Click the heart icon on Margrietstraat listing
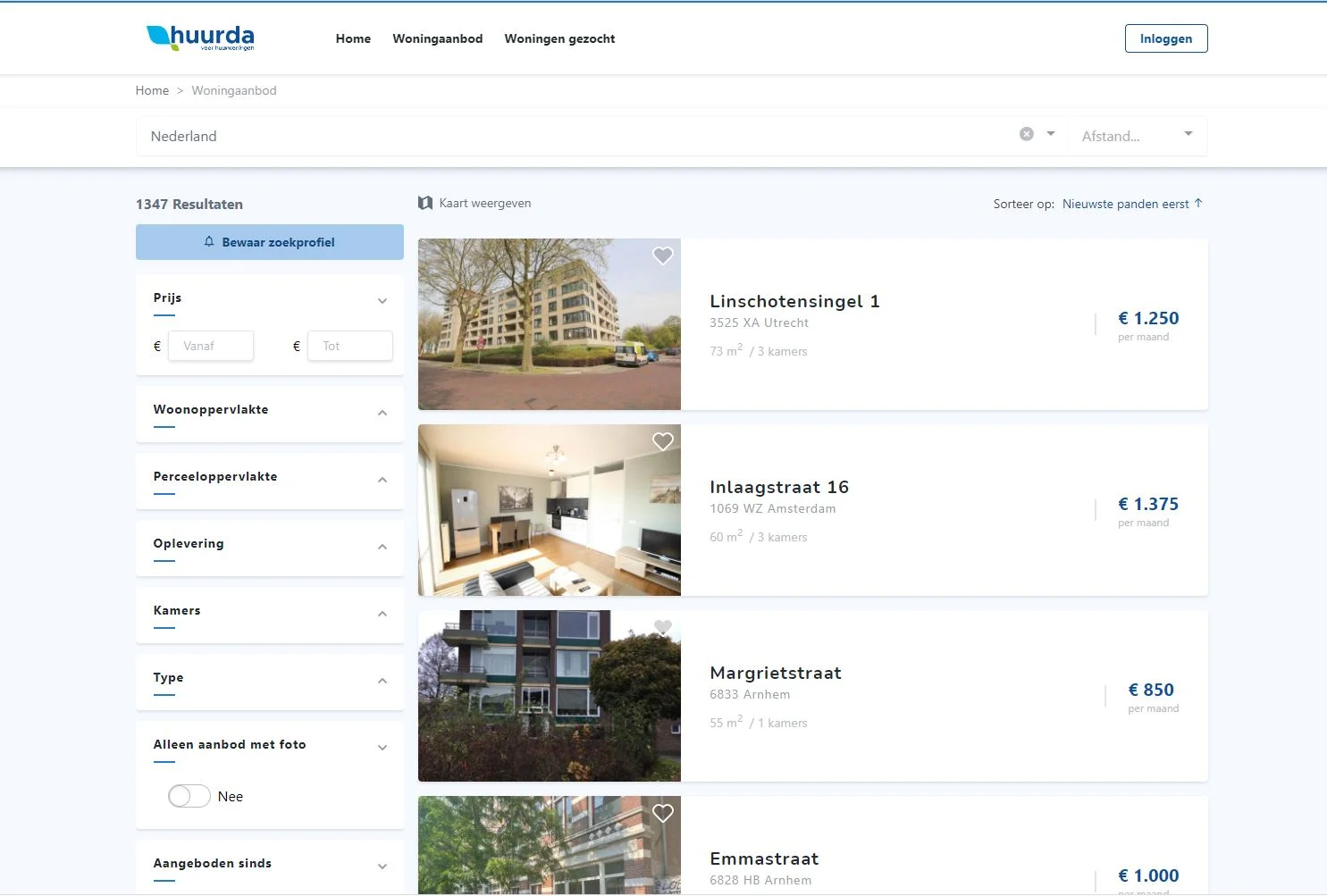The height and width of the screenshot is (896, 1327). click(662, 627)
